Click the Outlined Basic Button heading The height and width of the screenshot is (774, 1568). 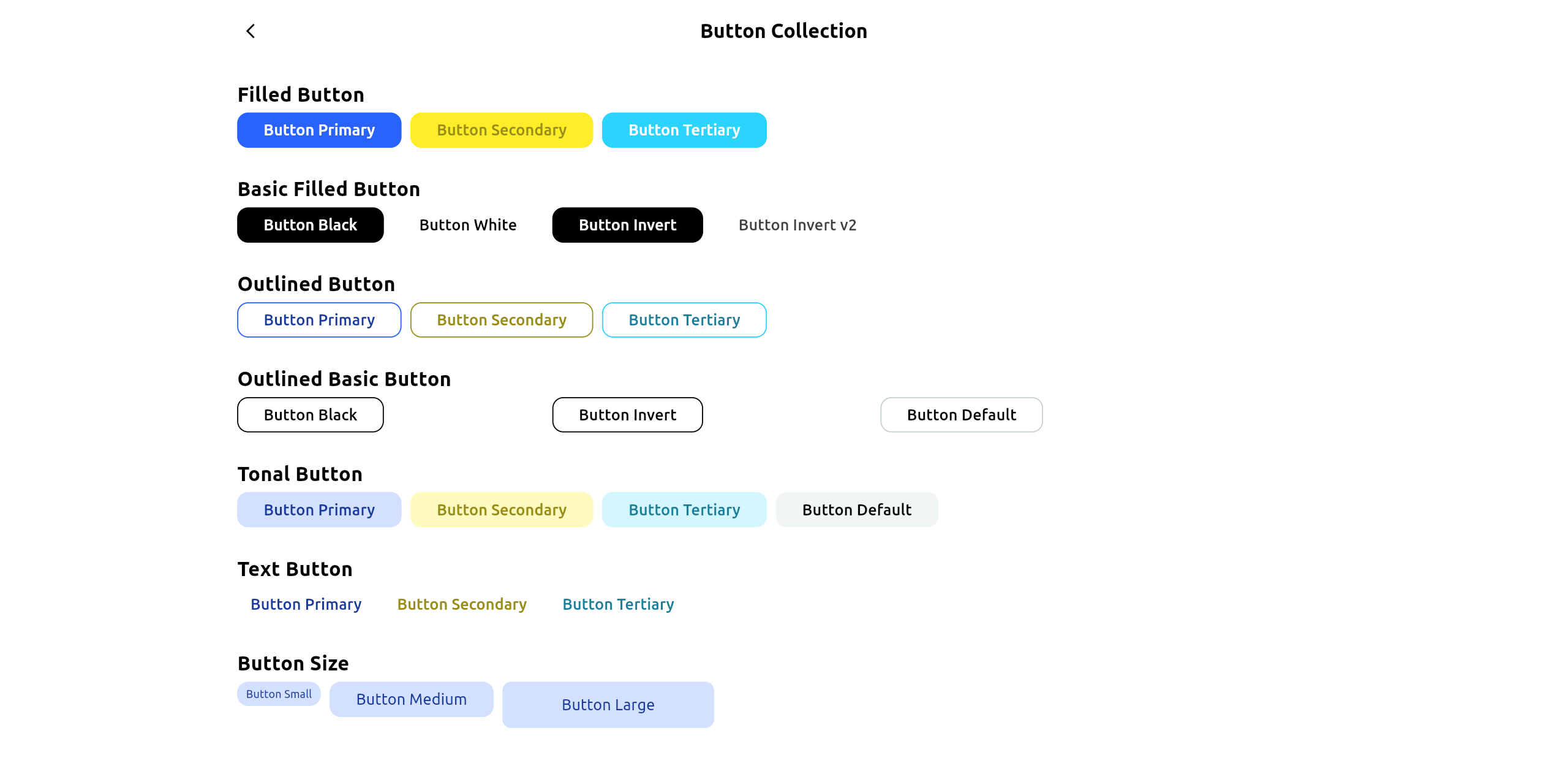tap(344, 379)
